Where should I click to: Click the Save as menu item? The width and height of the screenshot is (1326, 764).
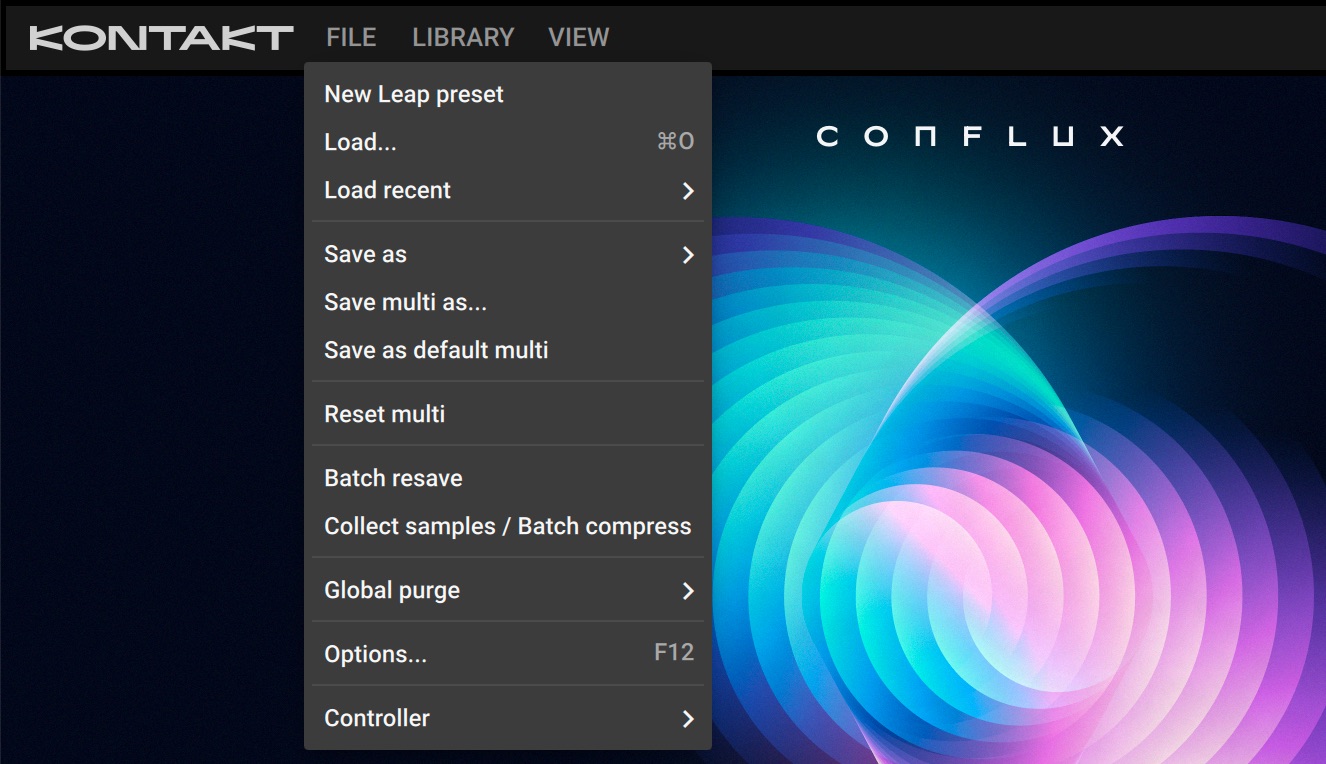(366, 254)
